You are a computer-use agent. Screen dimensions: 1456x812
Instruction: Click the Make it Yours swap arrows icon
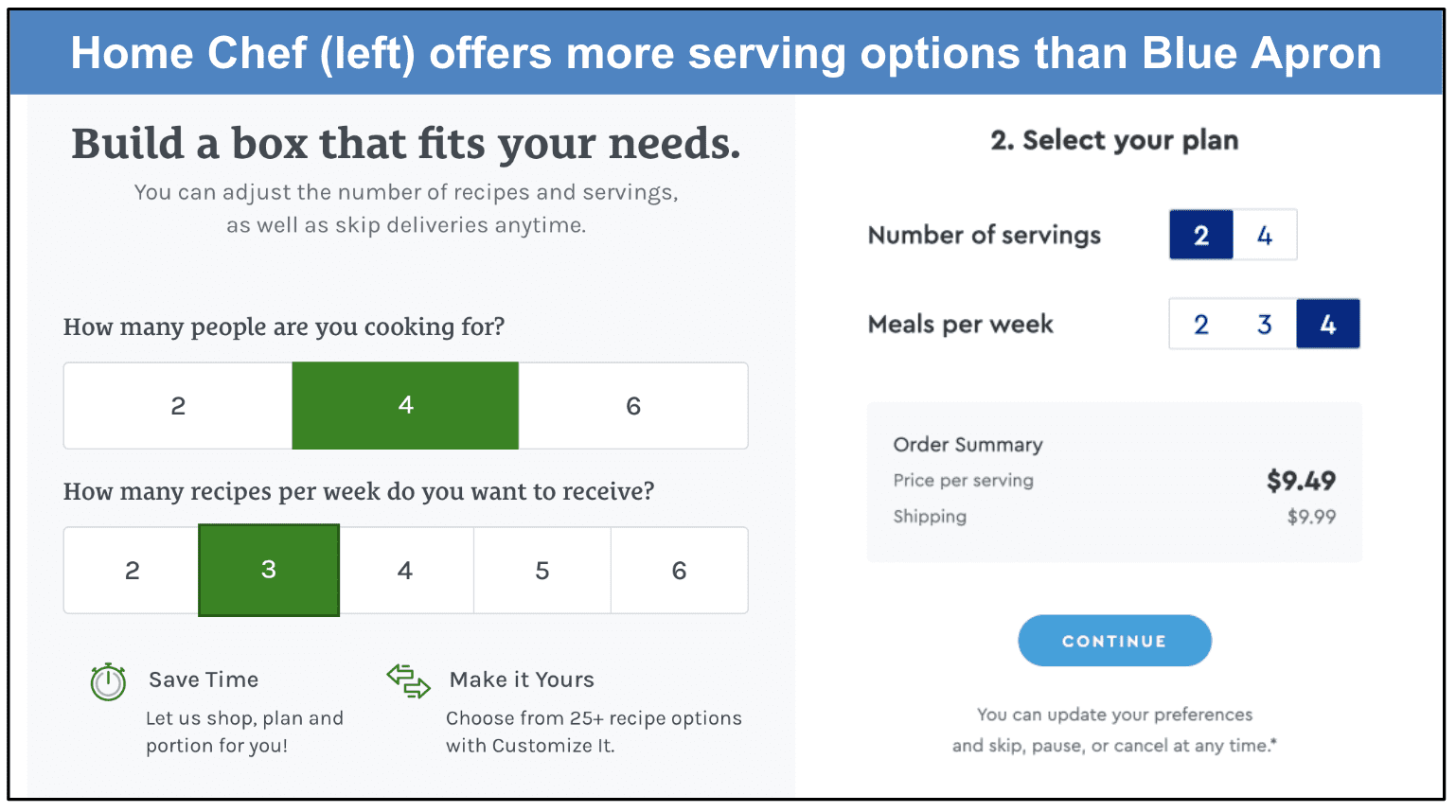pyautogui.click(x=409, y=681)
